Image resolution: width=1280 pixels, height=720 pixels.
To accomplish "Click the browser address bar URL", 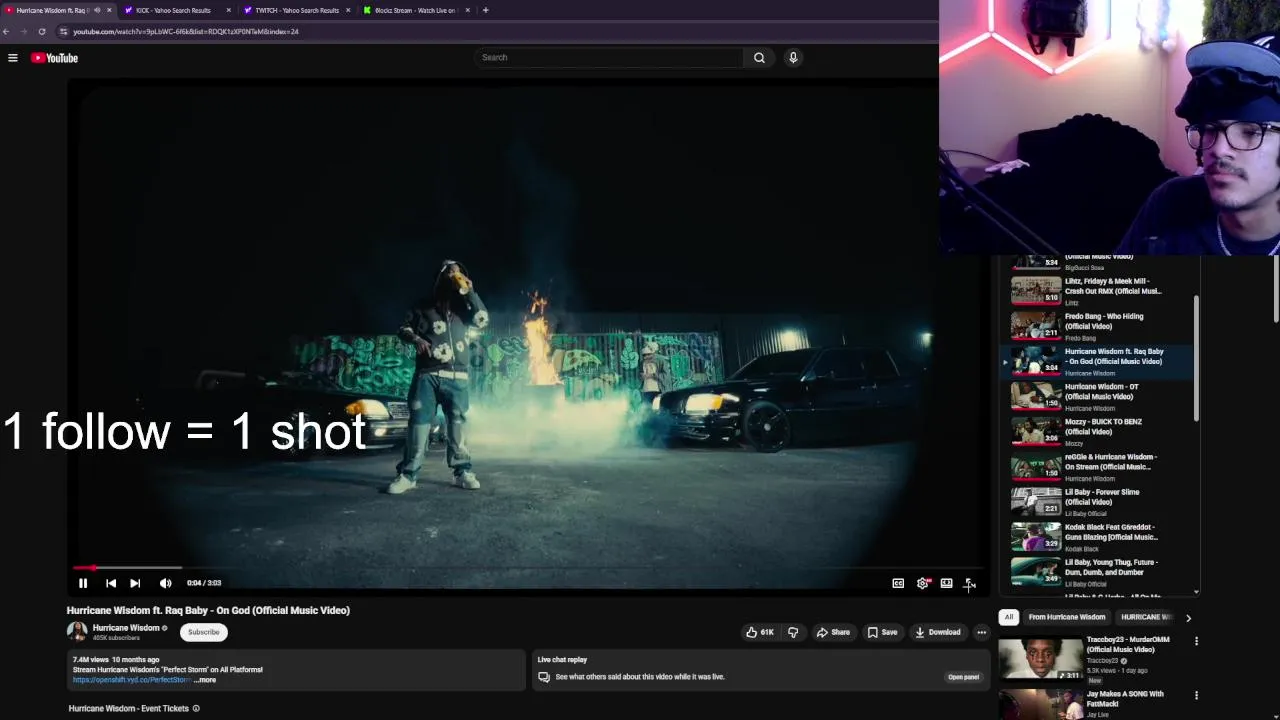I will 186,31.
